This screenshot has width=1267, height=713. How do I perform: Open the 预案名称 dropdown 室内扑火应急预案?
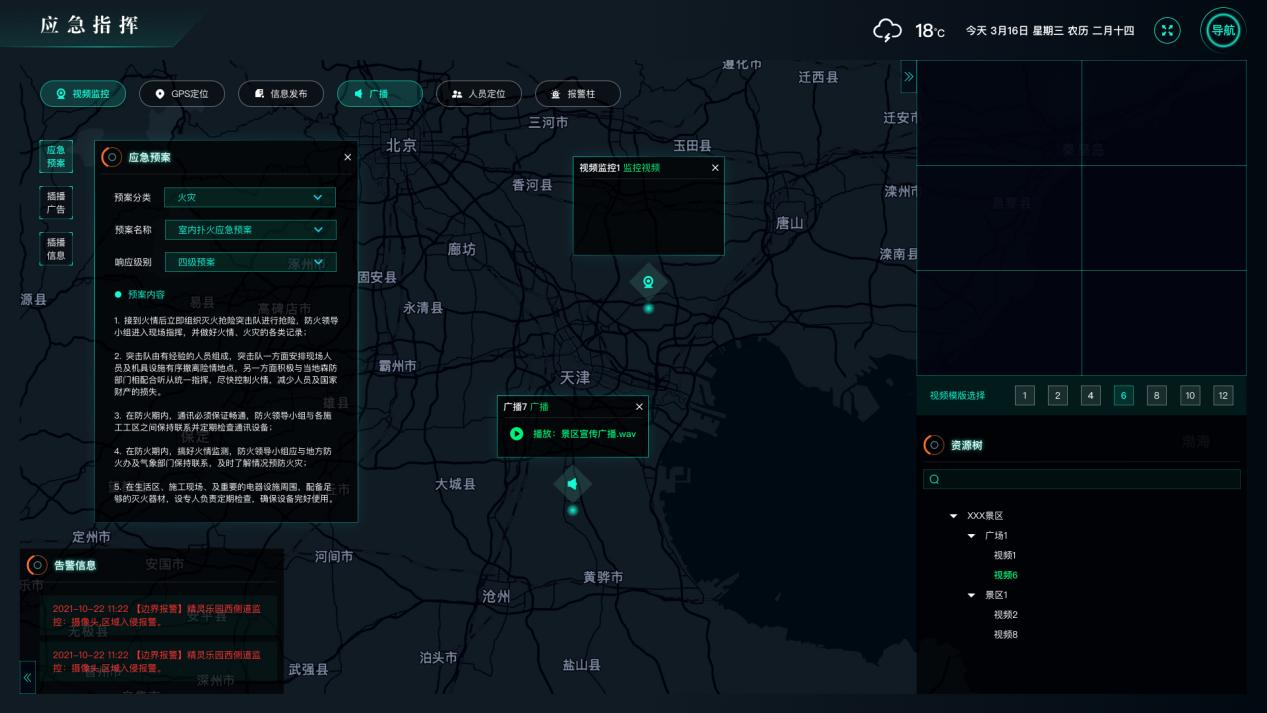pyautogui.click(x=250, y=230)
